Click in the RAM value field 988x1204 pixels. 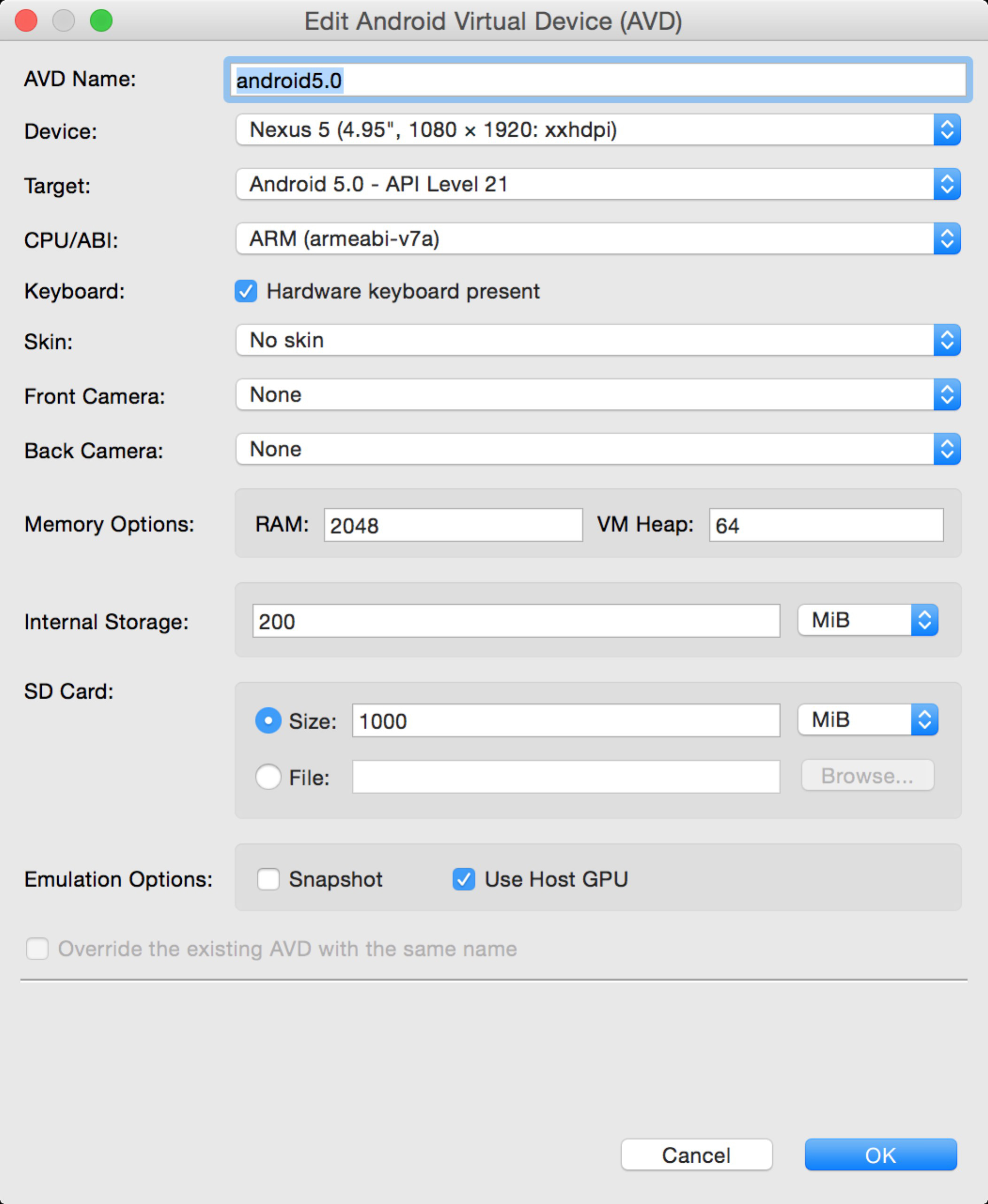pos(453,525)
